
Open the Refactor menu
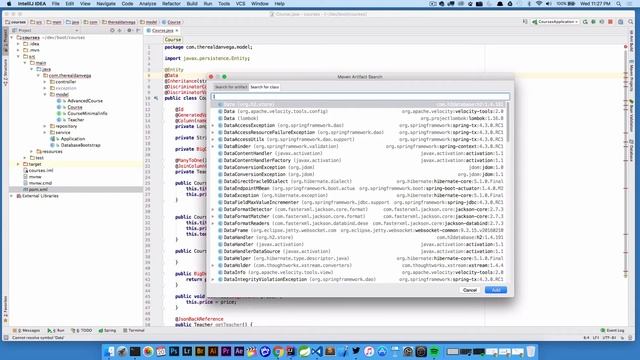tap(171, 4)
